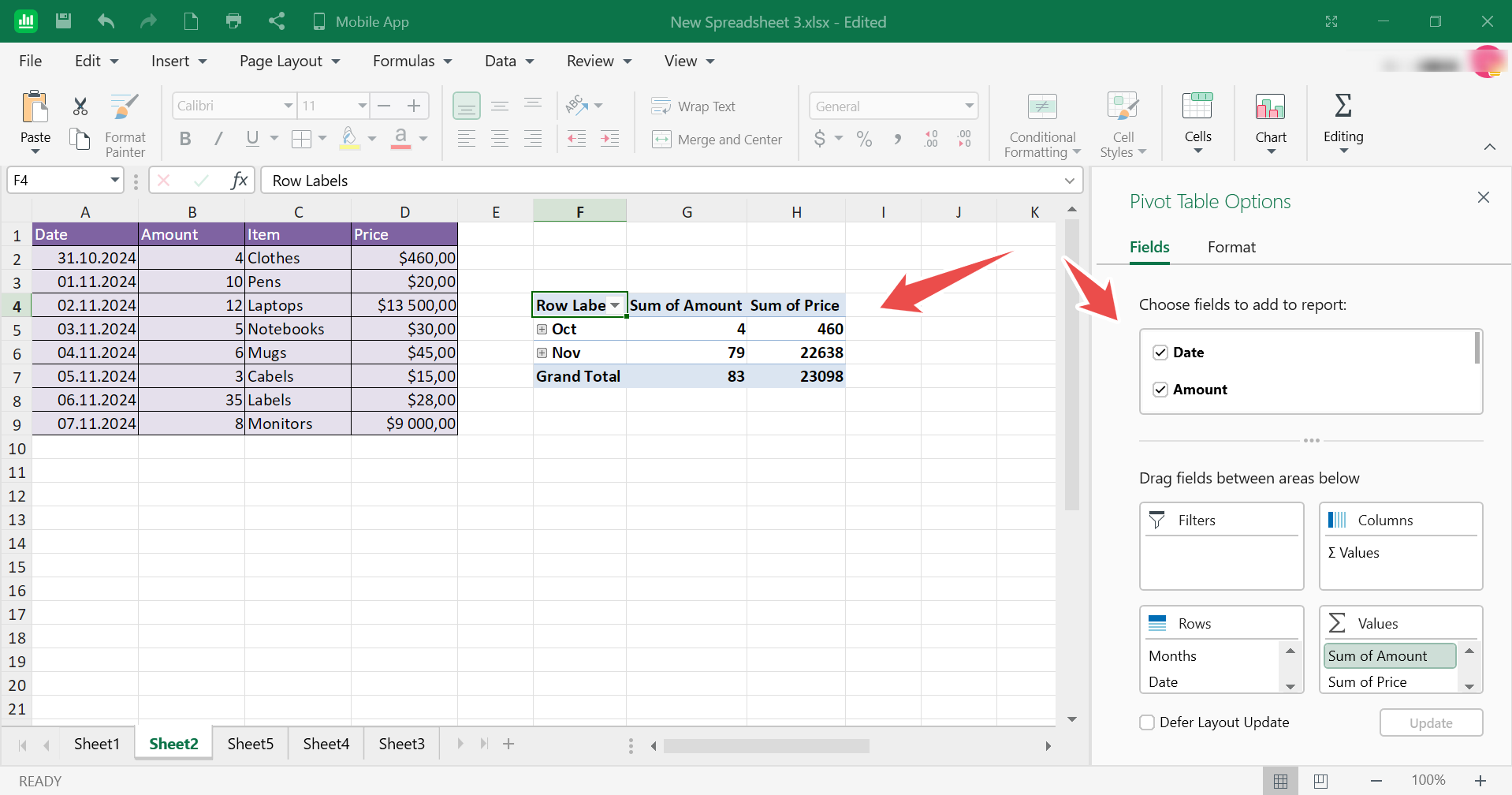This screenshot has height=795, width=1512.
Task: Collapse the ribbon with the chevron
Action: click(x=1489, y=147)
